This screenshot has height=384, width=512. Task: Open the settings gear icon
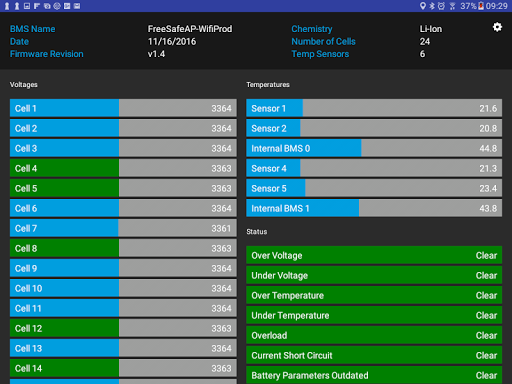497,27
